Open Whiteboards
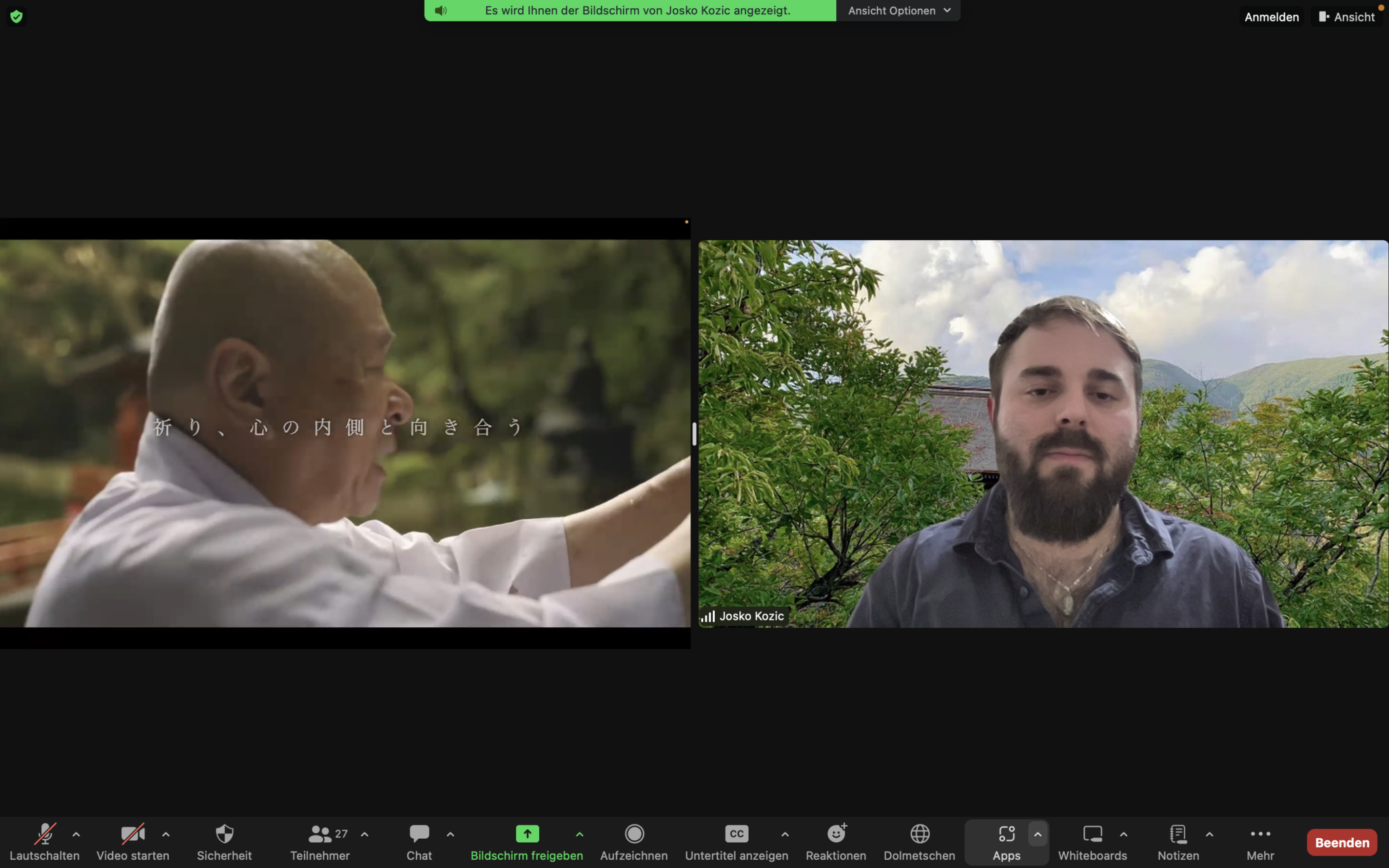Image resolution: width=1389 pixels, height=868 pixels. 1093,842
